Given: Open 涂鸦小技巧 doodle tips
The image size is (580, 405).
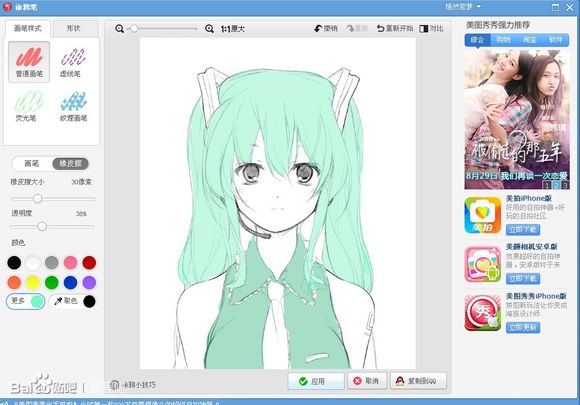Looking at the screenshot, I should [133, 385].
